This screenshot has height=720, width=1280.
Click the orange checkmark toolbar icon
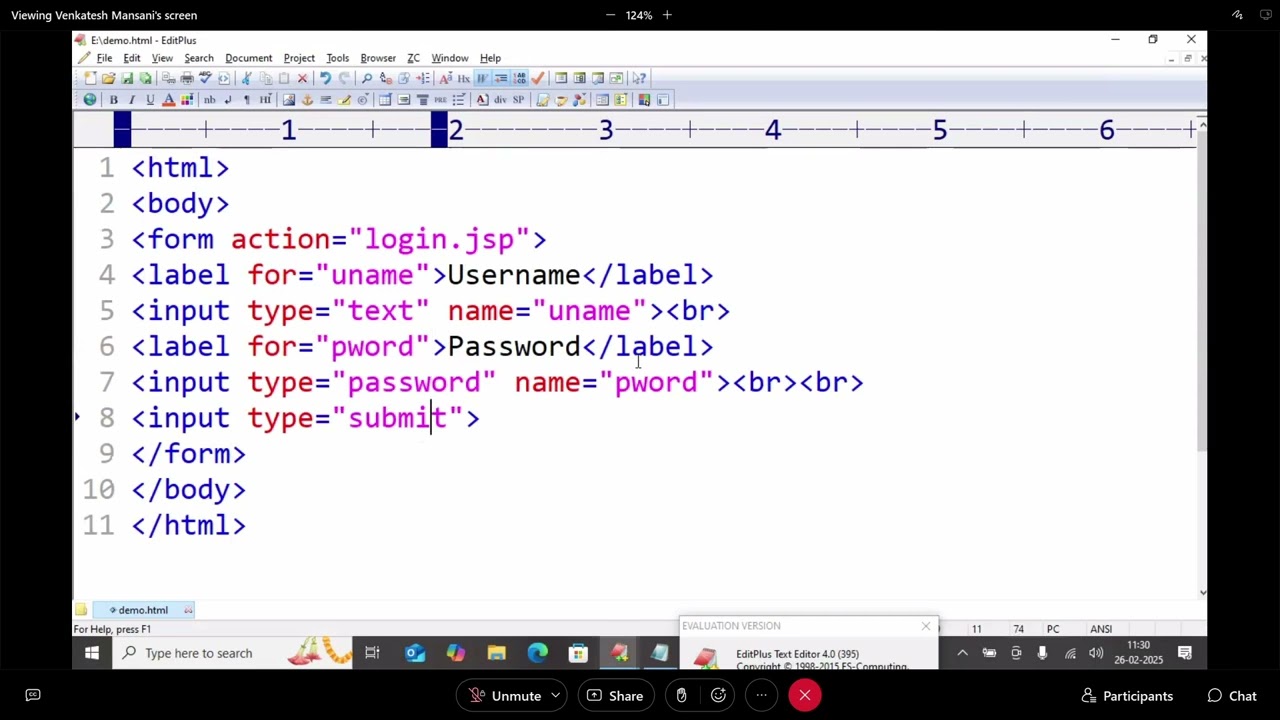click(x=538, y=78)
